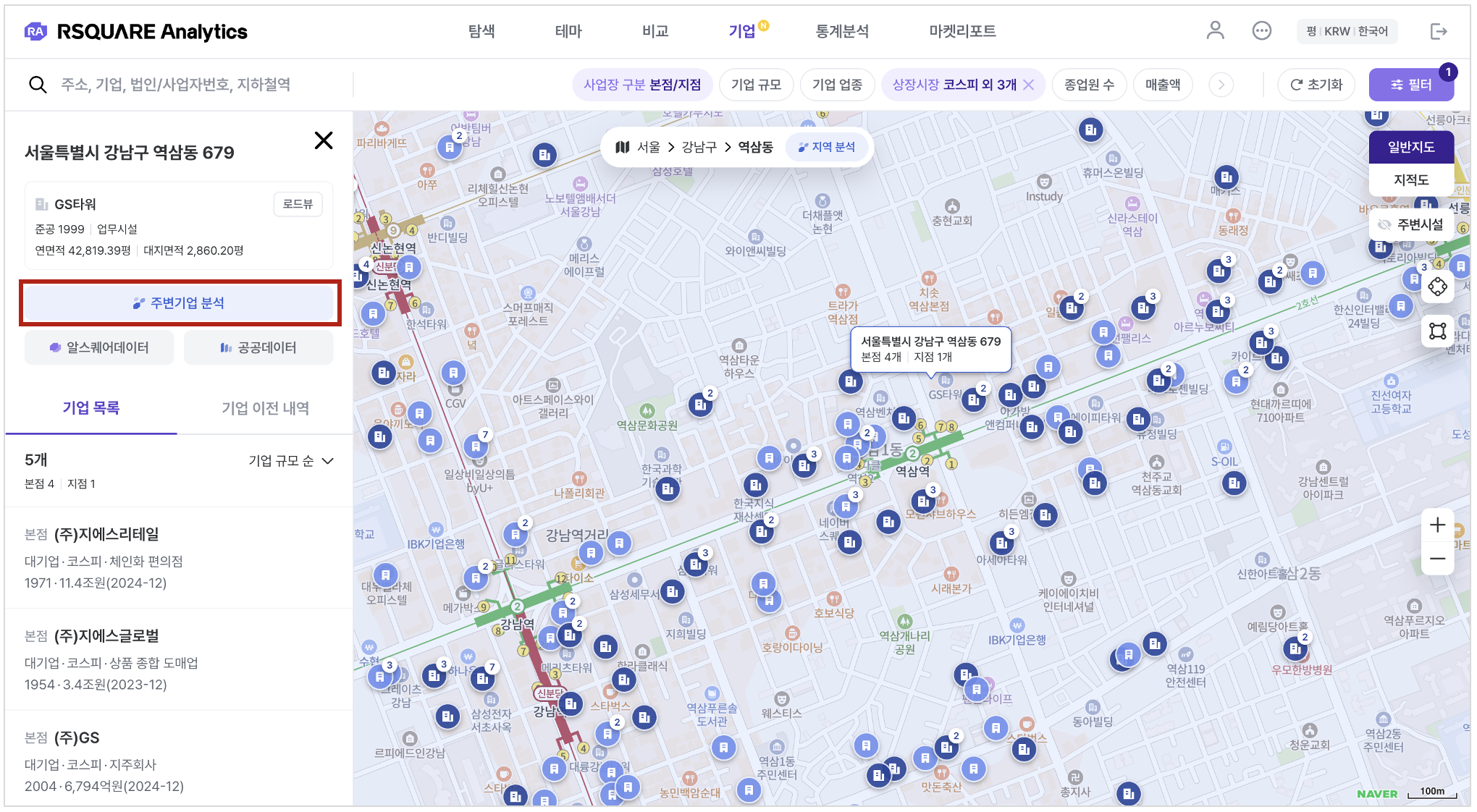Open the 기업 규모 filter dropdown

756,85
